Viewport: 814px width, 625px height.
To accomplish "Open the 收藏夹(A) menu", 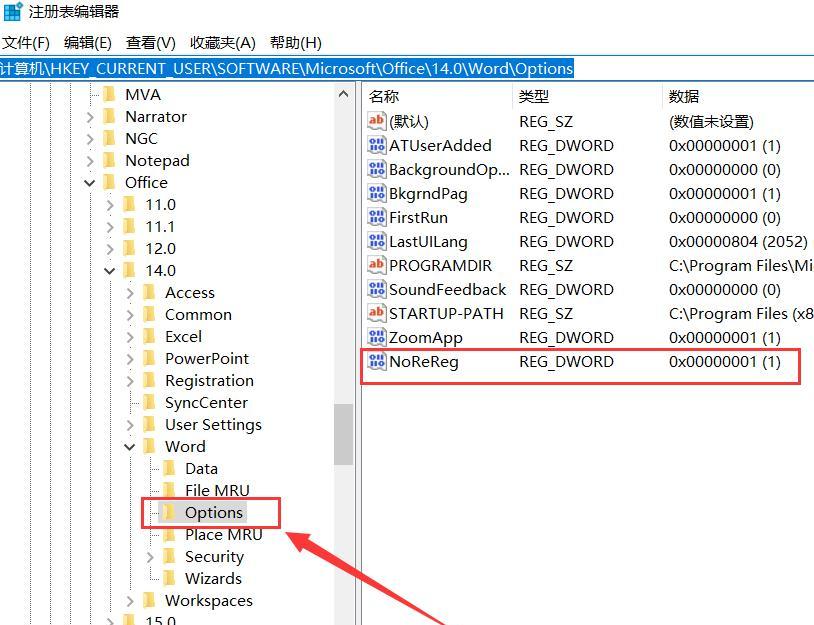I will click(x=222, y=43).
